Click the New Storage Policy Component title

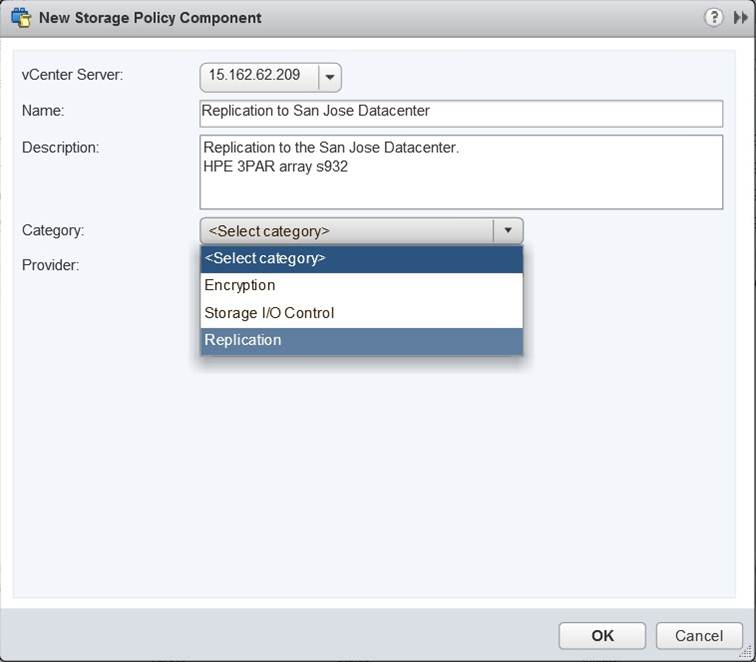[x=150, y=18]
